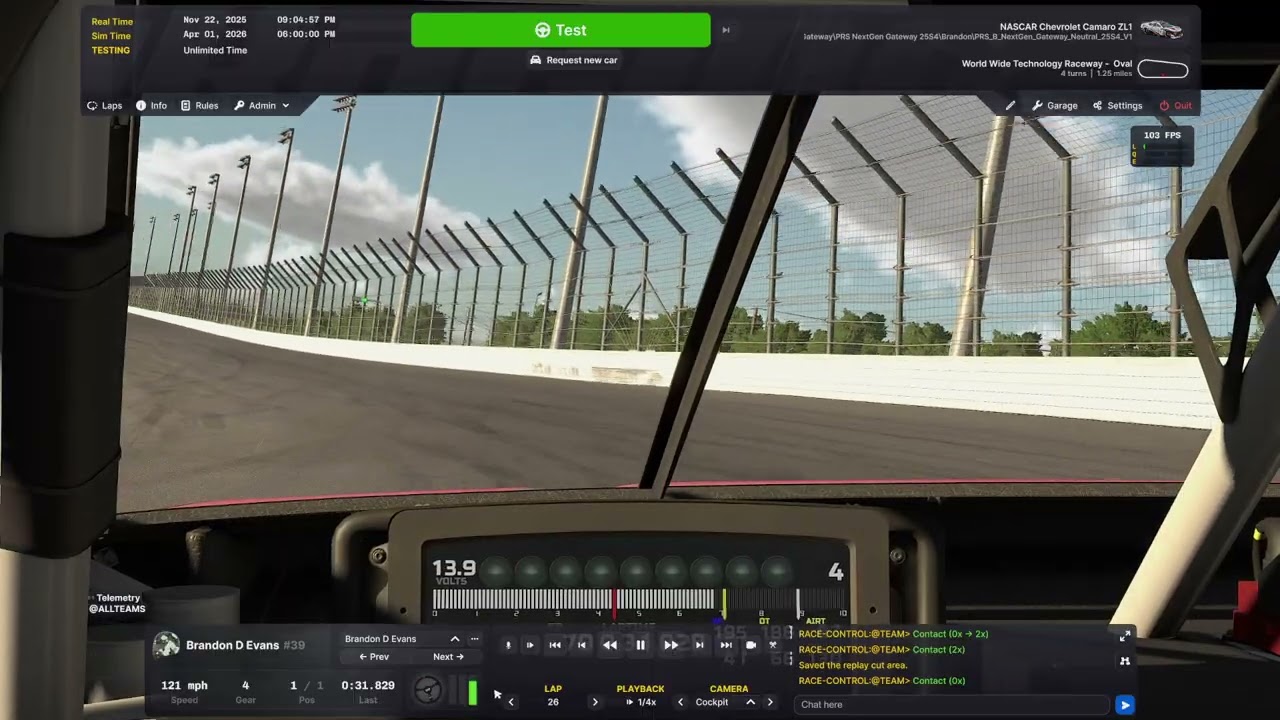This screenshot has height=720, width=1280.
Task: Open Settings
Action: coord(1117,105)
